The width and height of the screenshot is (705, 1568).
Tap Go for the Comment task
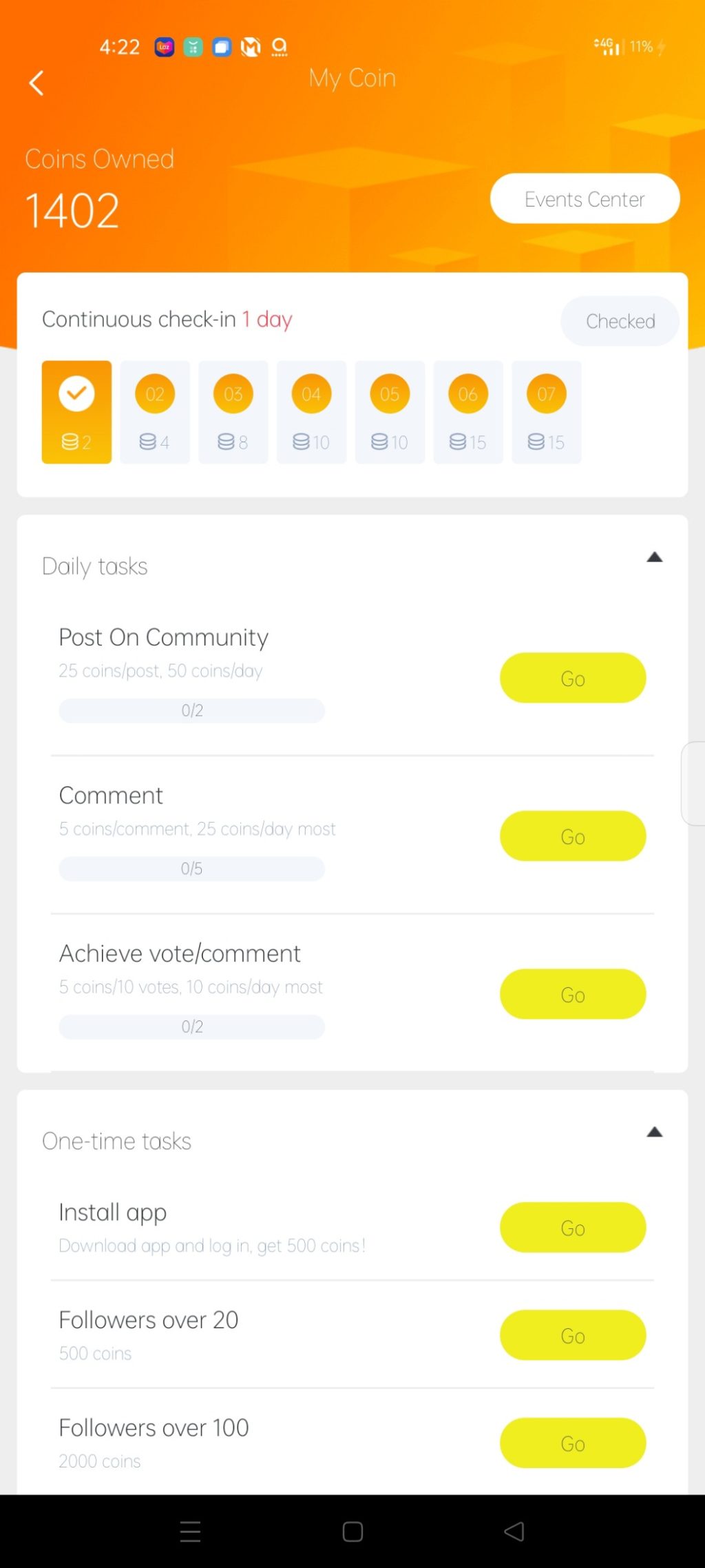pyautogui.click(x=573, y=836)
